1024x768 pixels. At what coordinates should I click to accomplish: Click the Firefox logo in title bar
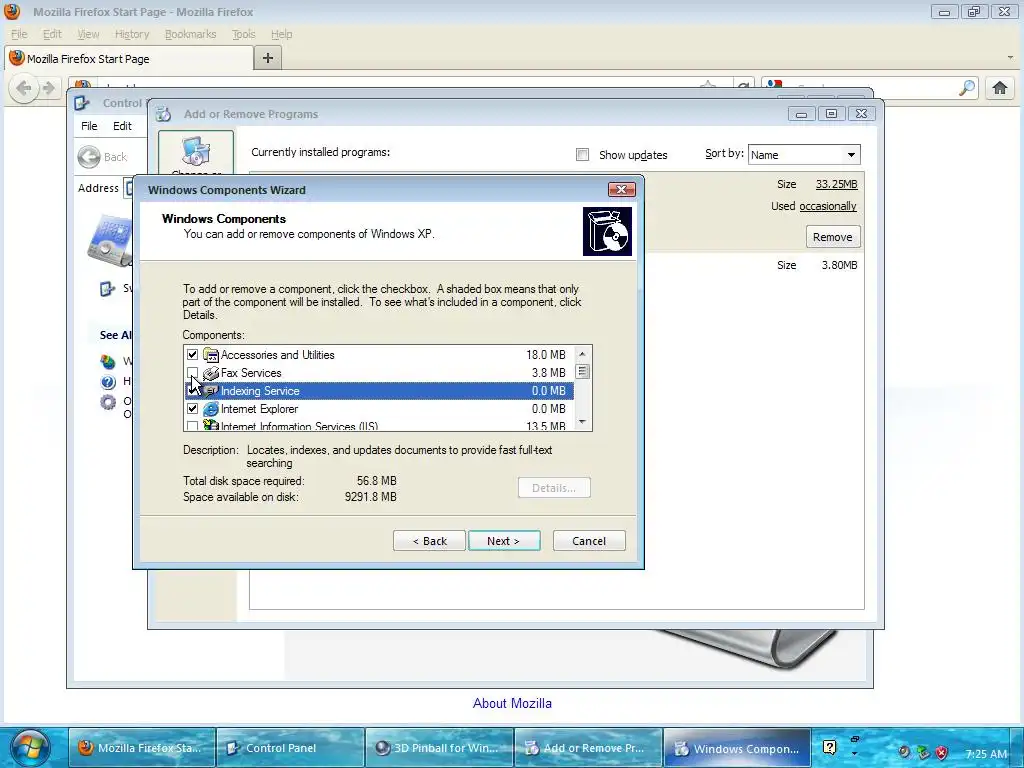pos(12,11)
